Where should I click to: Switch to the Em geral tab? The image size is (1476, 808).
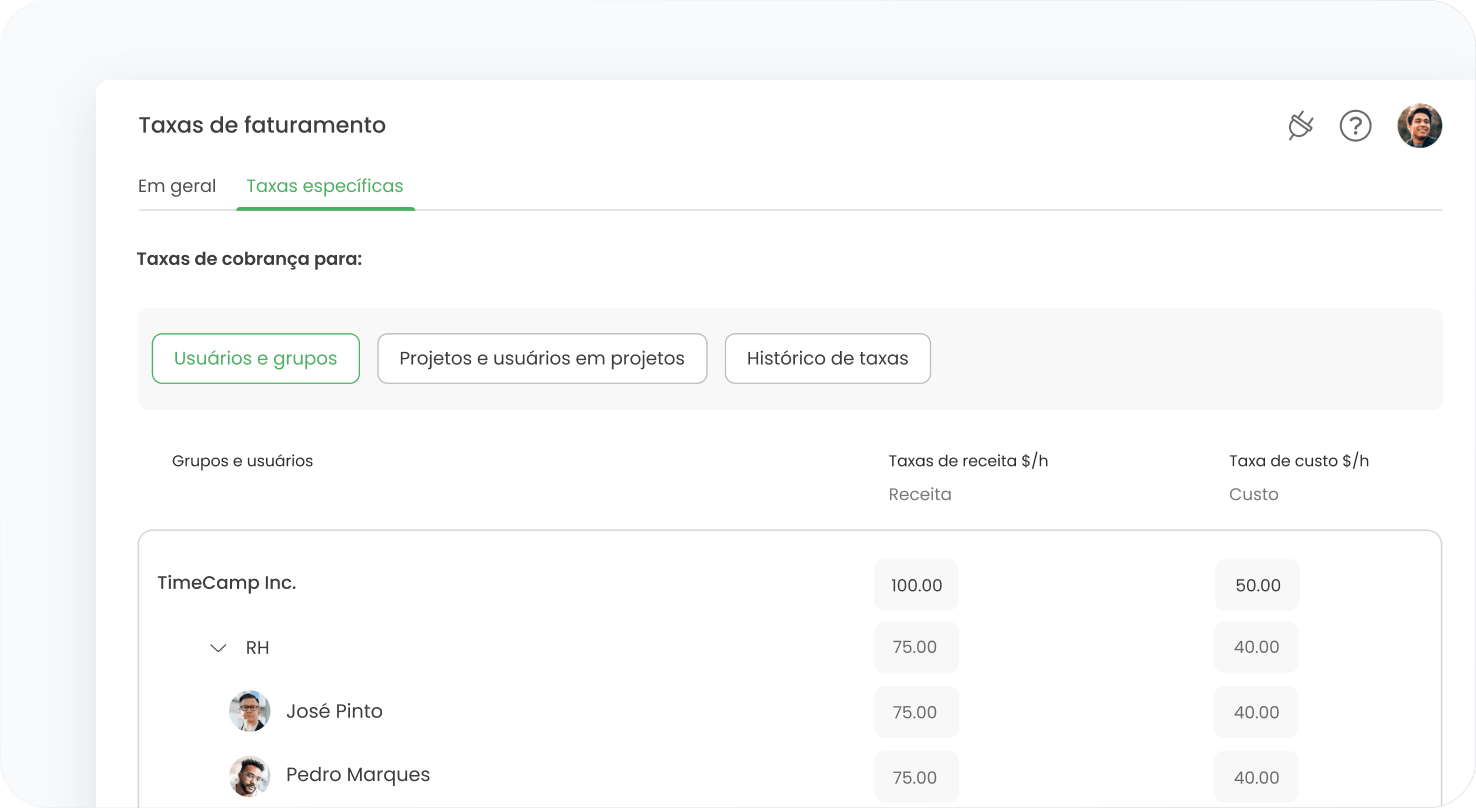pos(177,186)
